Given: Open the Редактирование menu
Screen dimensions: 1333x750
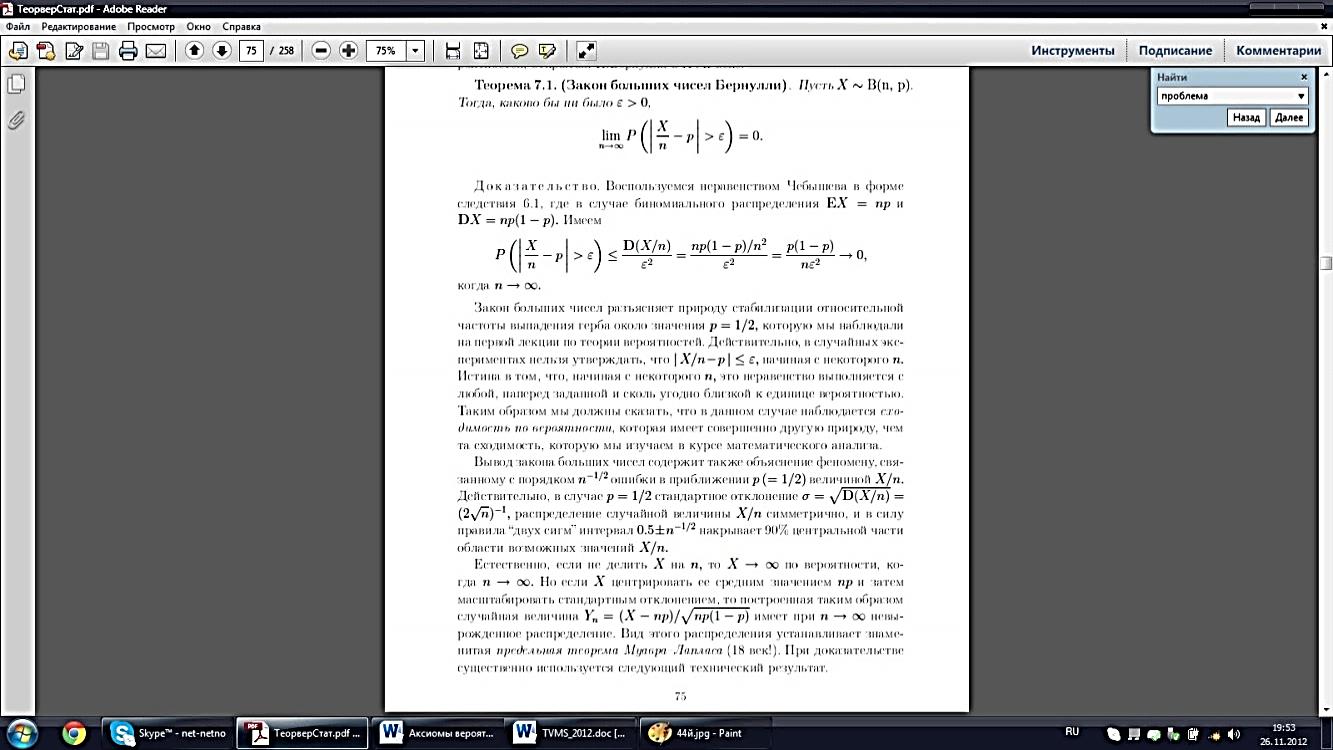Looking at the screenshot, I should click(78, 26).
